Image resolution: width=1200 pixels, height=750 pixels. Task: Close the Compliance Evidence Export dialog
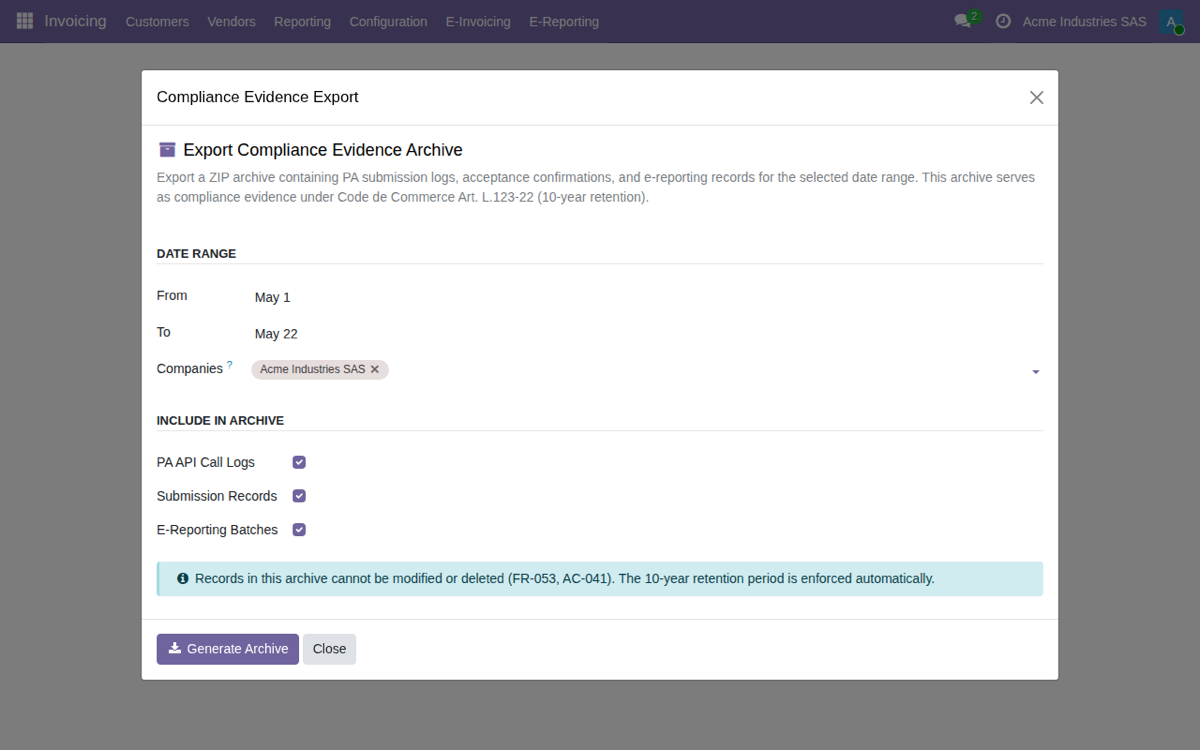tap(1036, 97)
